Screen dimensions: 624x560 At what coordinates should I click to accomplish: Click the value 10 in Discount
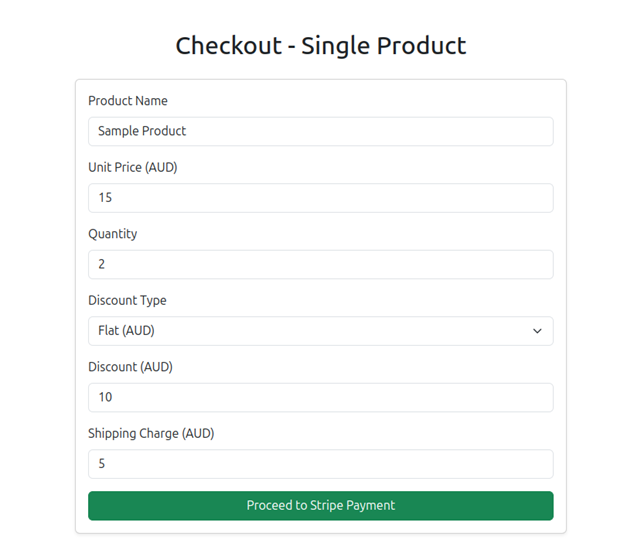[x=105, y=397]
